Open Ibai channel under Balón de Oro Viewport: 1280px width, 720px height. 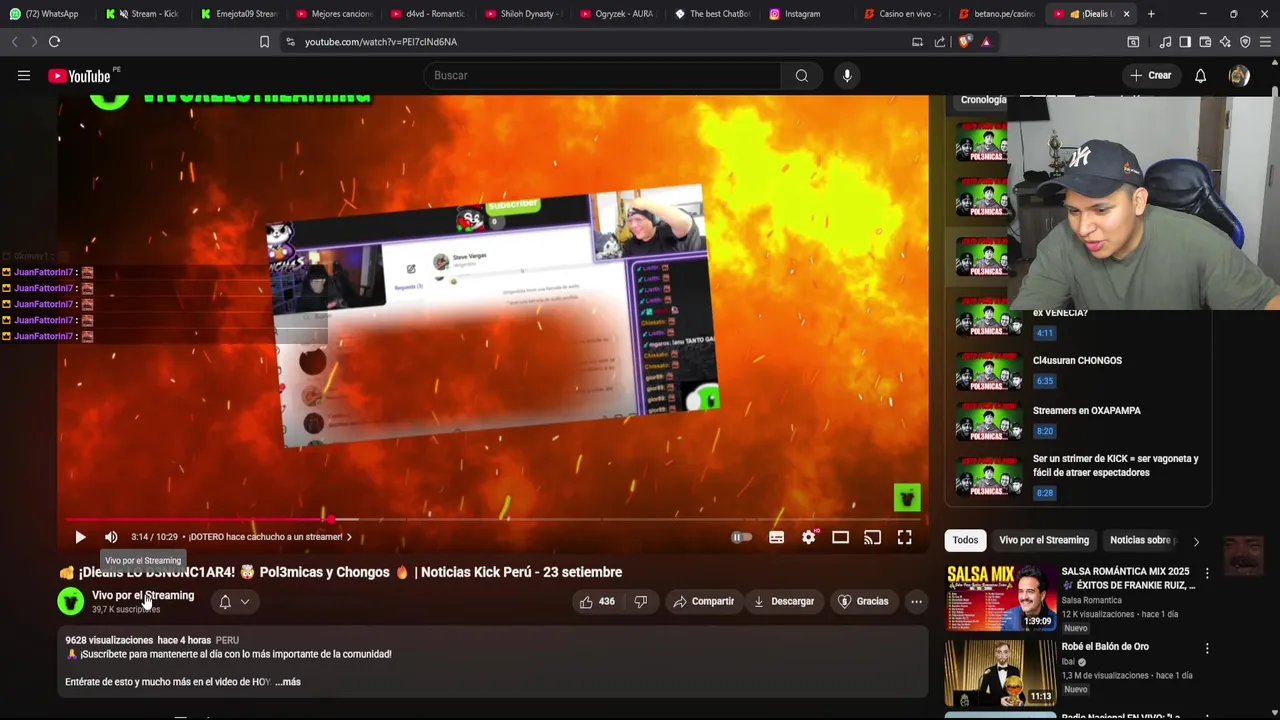tap(1071, 662)
